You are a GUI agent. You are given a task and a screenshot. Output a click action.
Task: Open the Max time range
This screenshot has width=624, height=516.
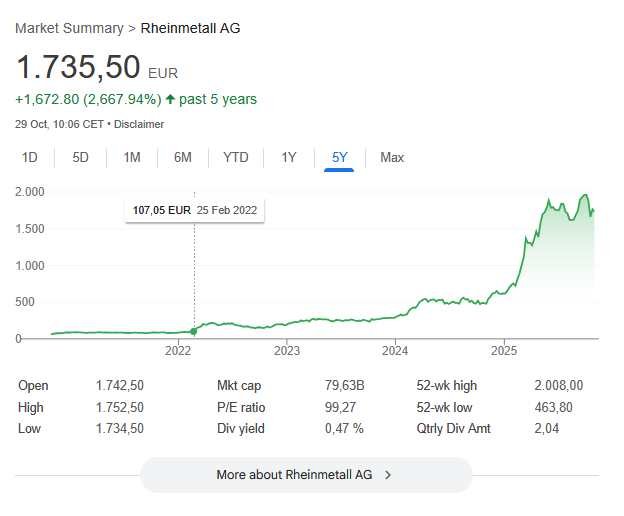(392, 158)
